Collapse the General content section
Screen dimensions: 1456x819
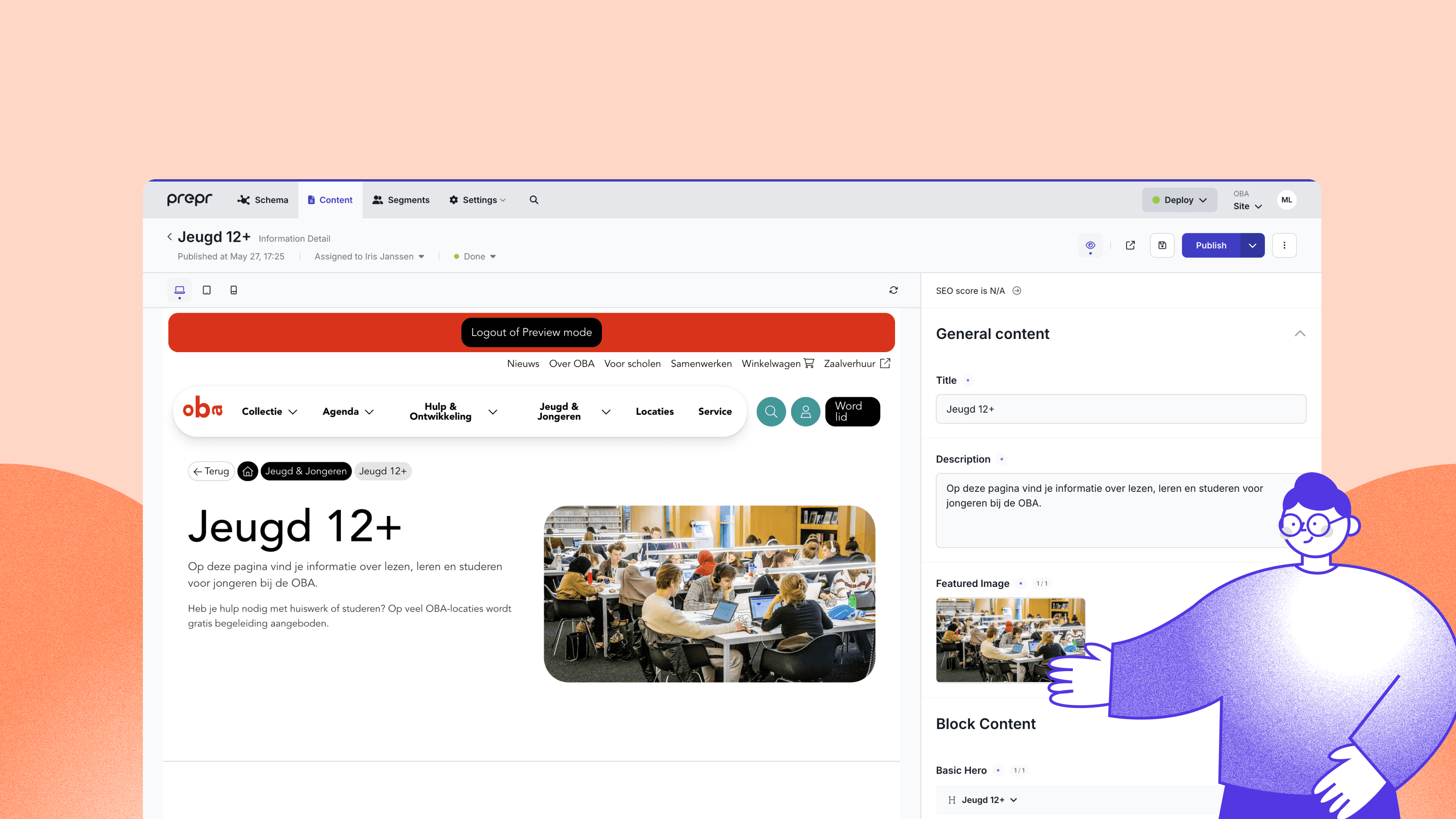pyautogui.click(x=1300, y=334)
